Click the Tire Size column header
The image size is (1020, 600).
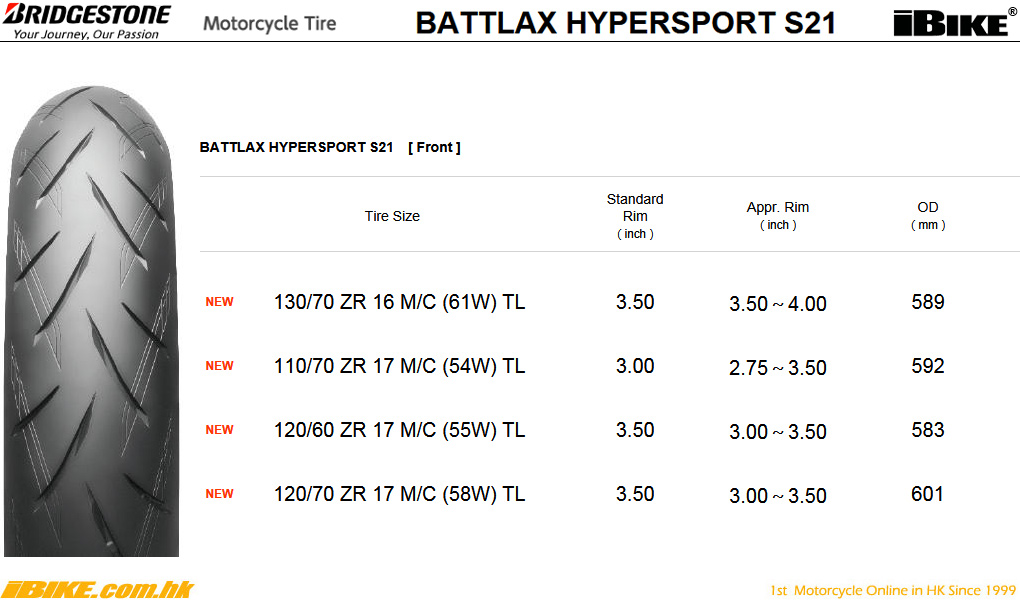392,216
